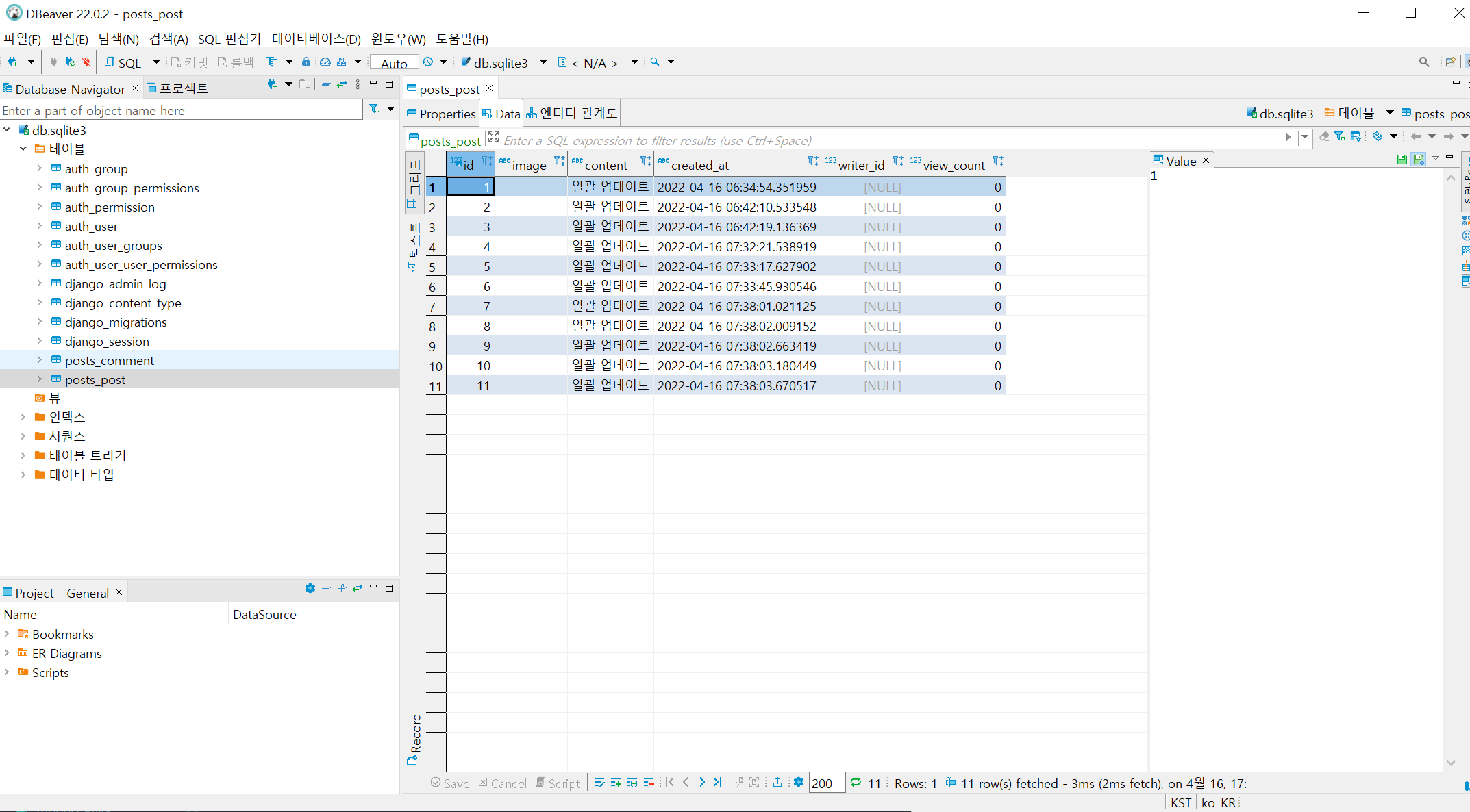Select auth_group_permissions table in tree
Image resolution: width=1470 pixels, height=812 pixels.
click(x=132, y=188)
